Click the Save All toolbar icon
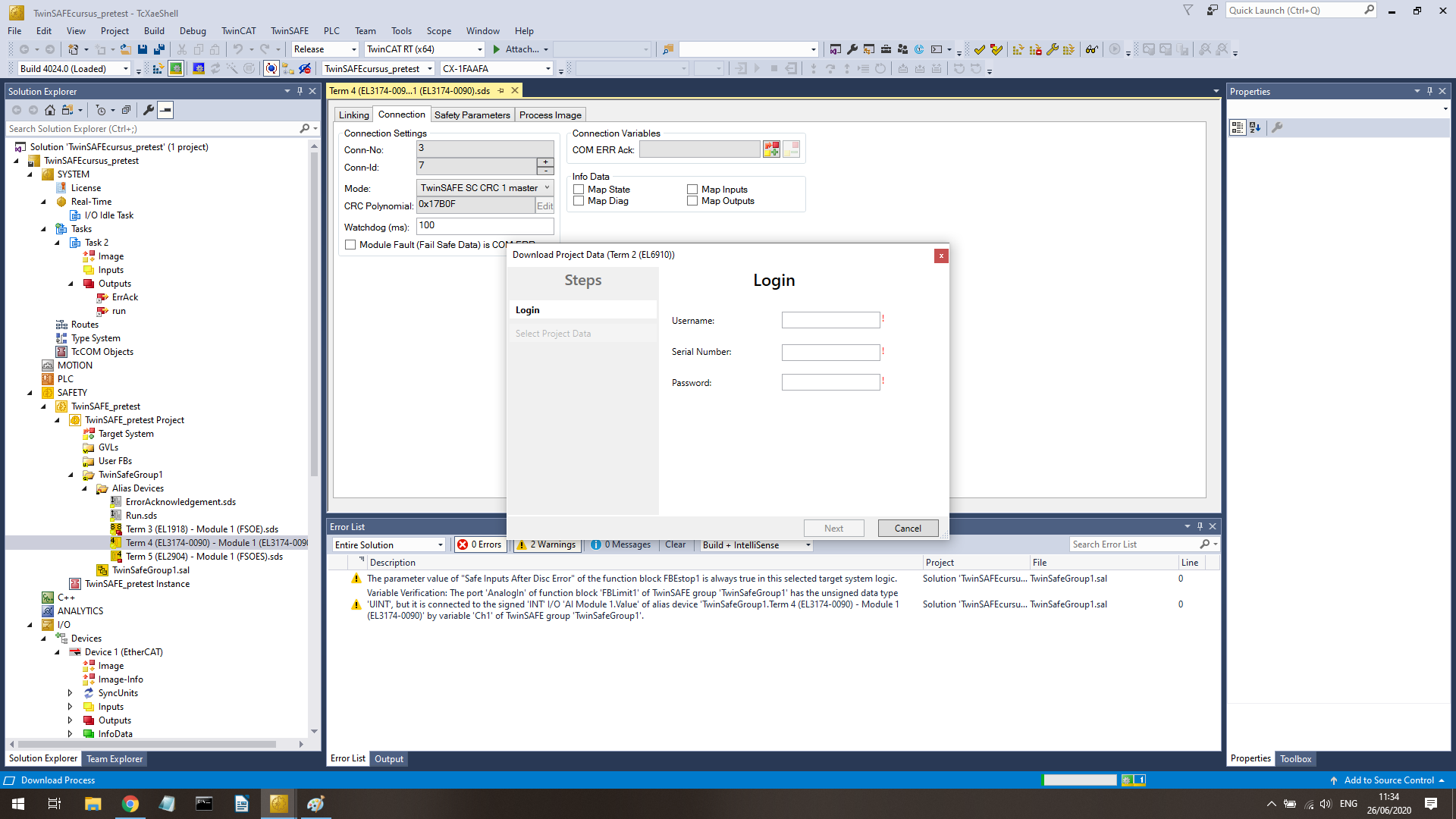The width and height of the screenshot is (1456, 819). click(158, 49)
